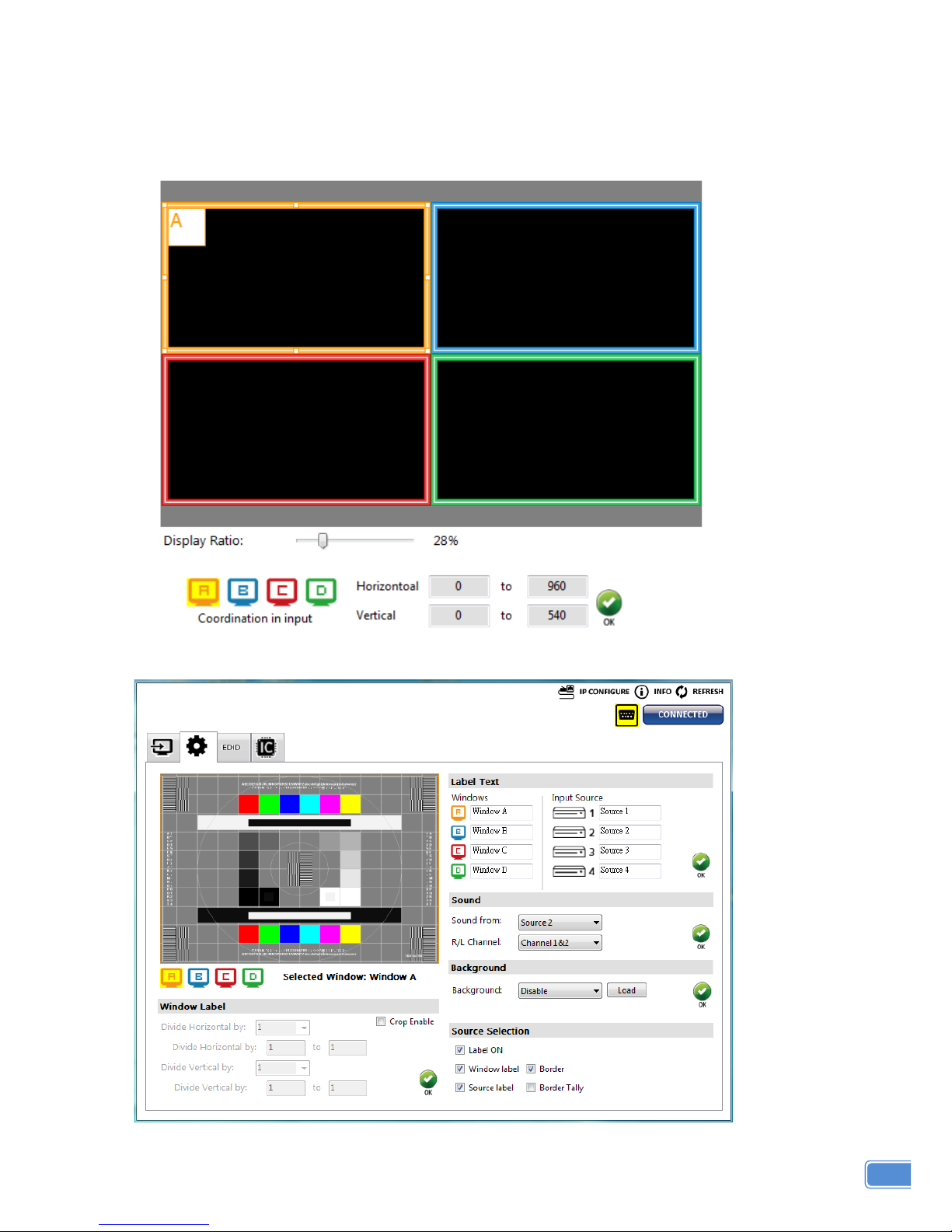This screenshot has height=1232, width=952.
Task: Click Window B icon in Label Text list
Action: [459, 832]
